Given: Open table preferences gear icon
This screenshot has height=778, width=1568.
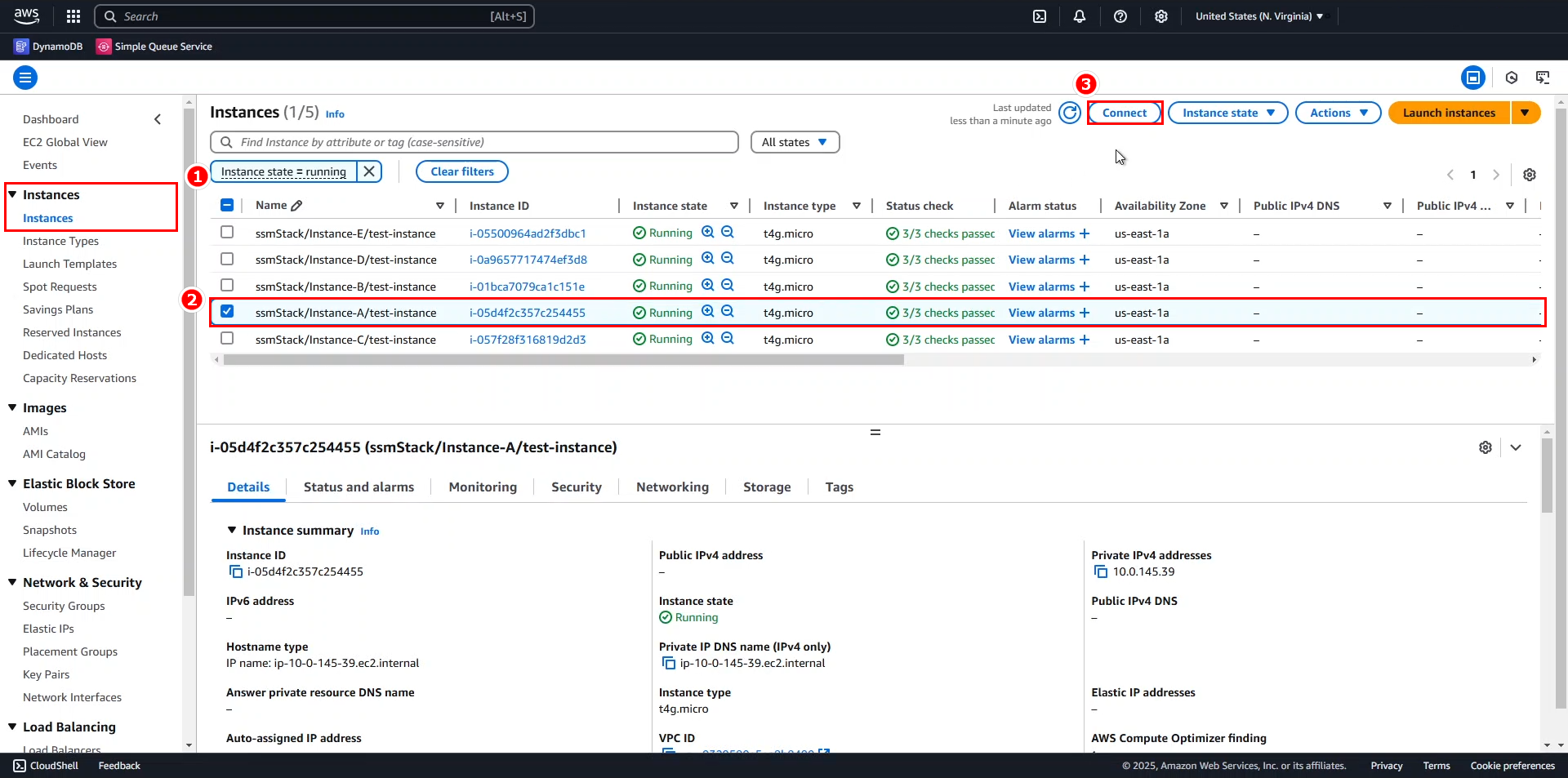Looking at the screenshot, I should coord(1530,175).
